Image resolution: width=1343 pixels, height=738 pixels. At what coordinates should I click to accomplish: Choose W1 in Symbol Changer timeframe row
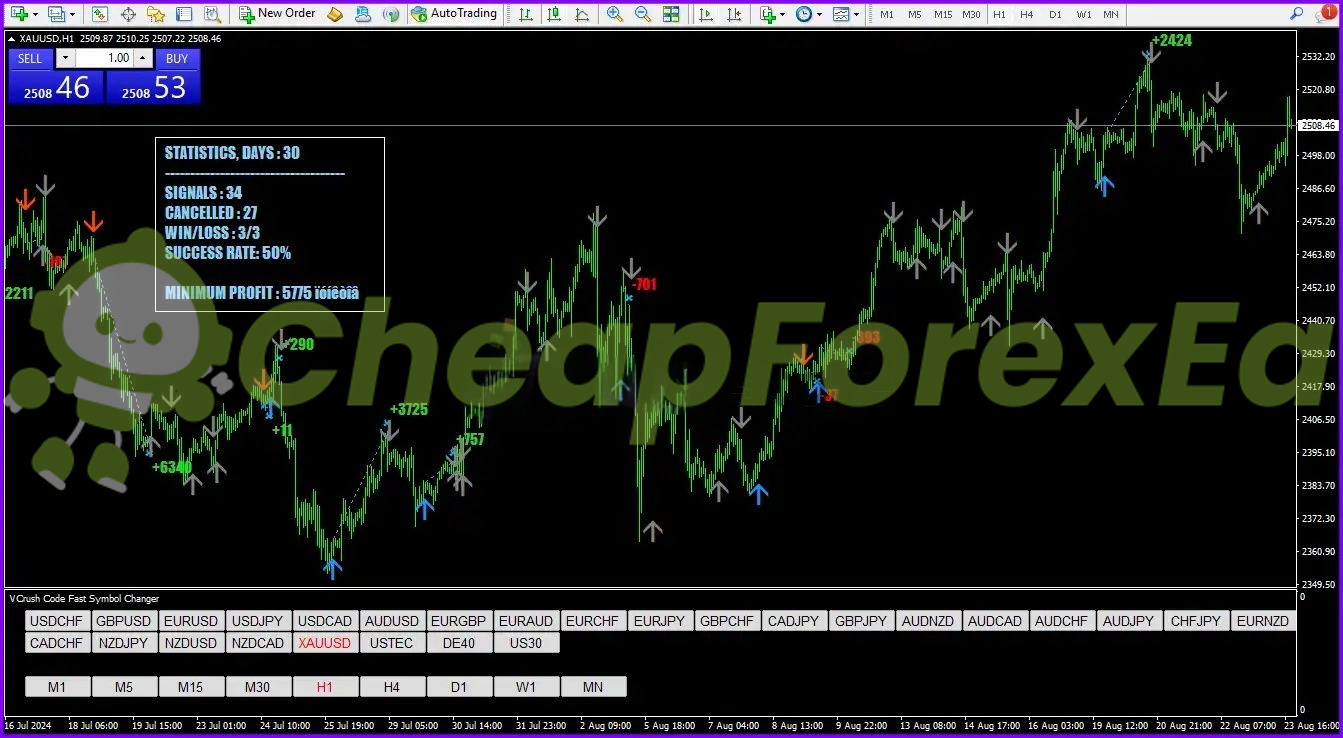526,687
